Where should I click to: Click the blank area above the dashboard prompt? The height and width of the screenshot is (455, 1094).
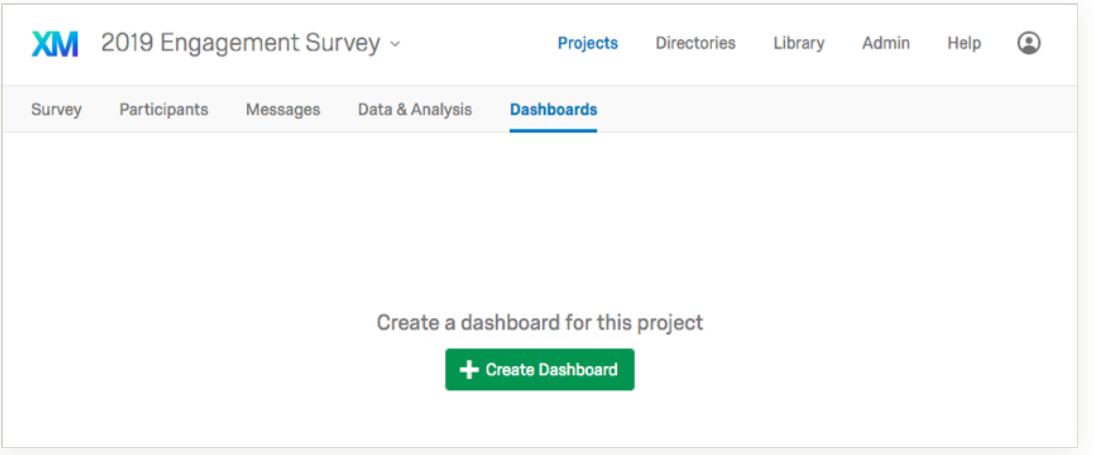click(x=540, y=220)
